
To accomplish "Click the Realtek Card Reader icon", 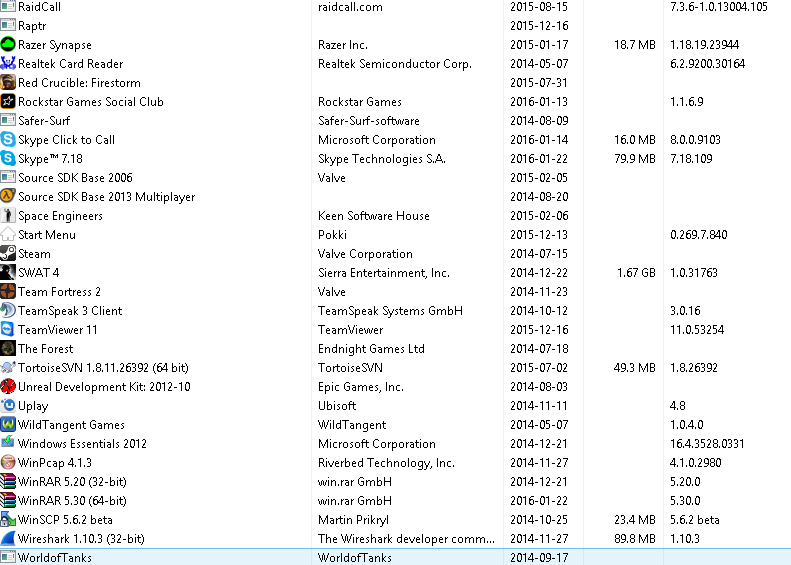I will coord(8,64).
